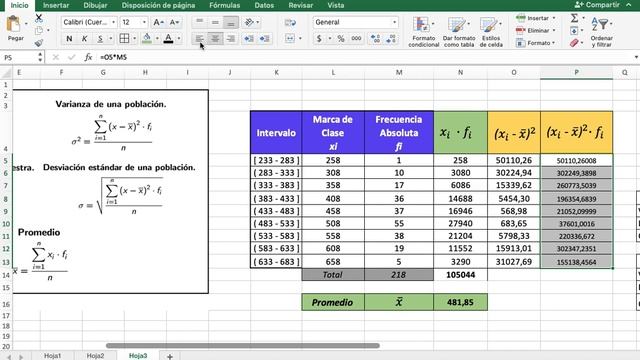
Task: Apply currency number format
Action: click(x=319, y=39)
